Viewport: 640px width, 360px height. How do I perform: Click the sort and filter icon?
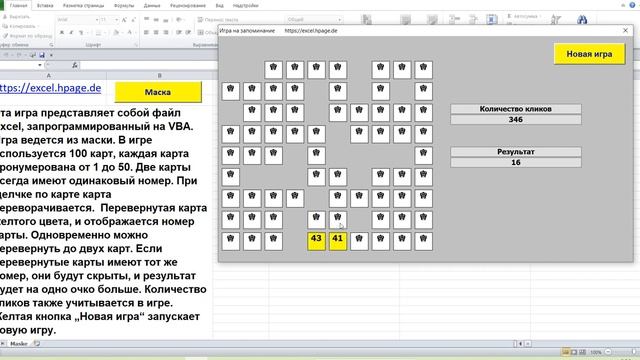coord(556,19)
